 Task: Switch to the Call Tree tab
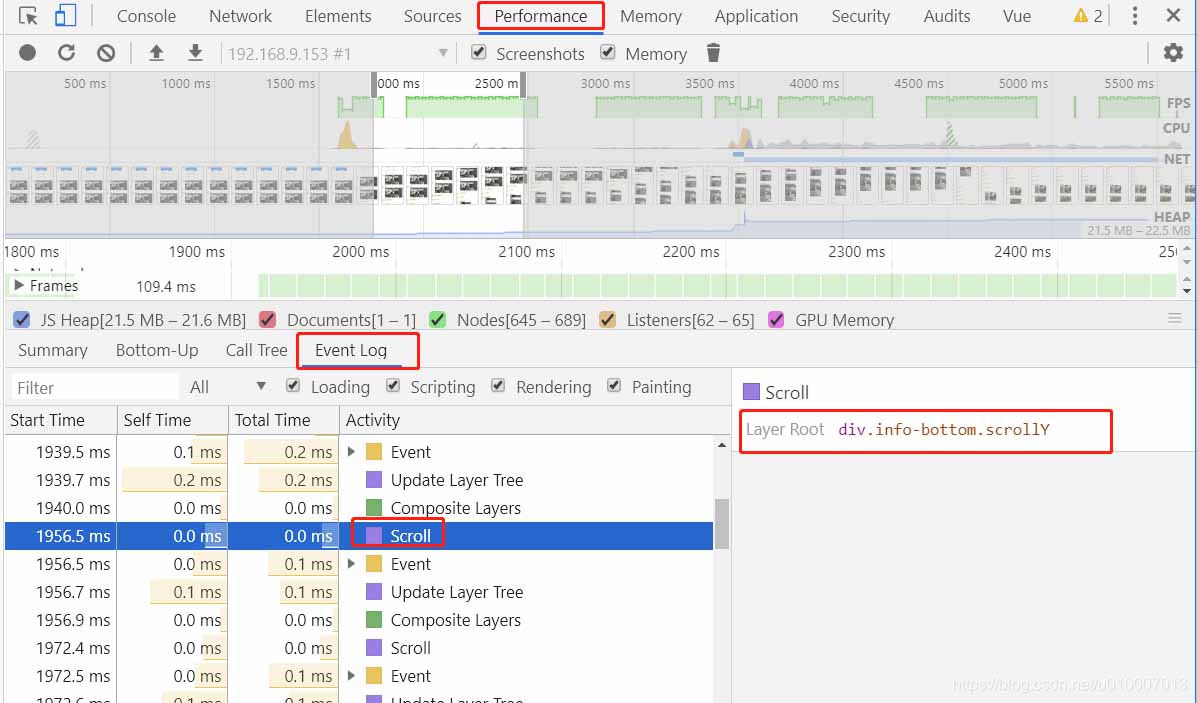tap(256, 350)
